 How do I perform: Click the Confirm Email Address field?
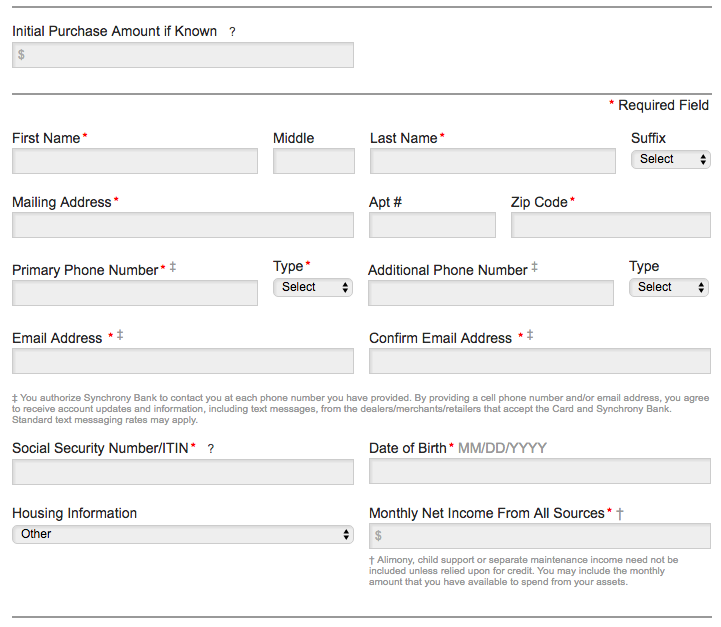[540, 361]
